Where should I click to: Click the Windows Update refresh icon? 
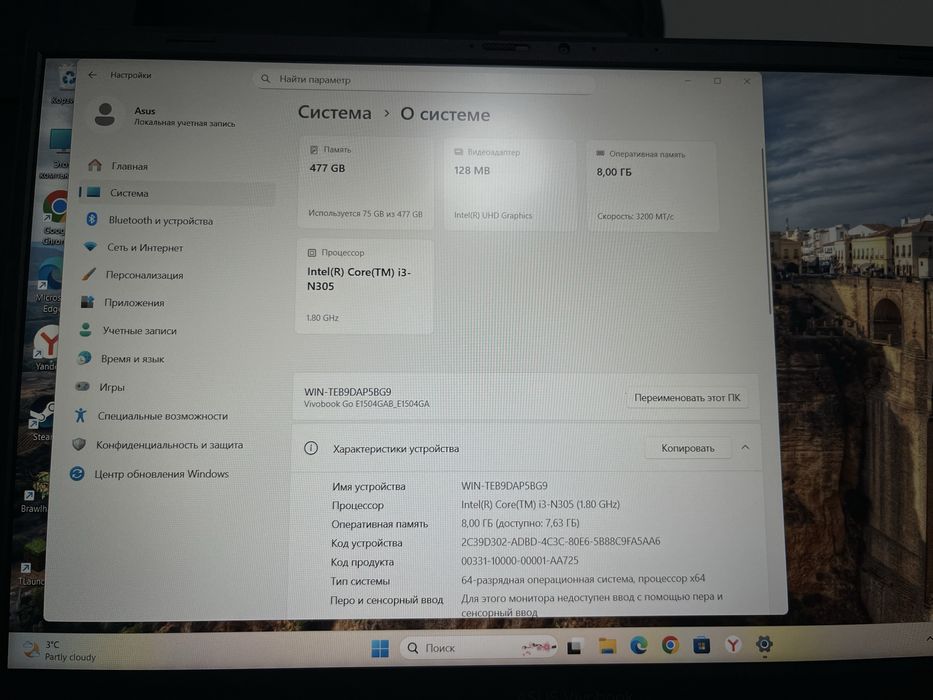(77, 473)
